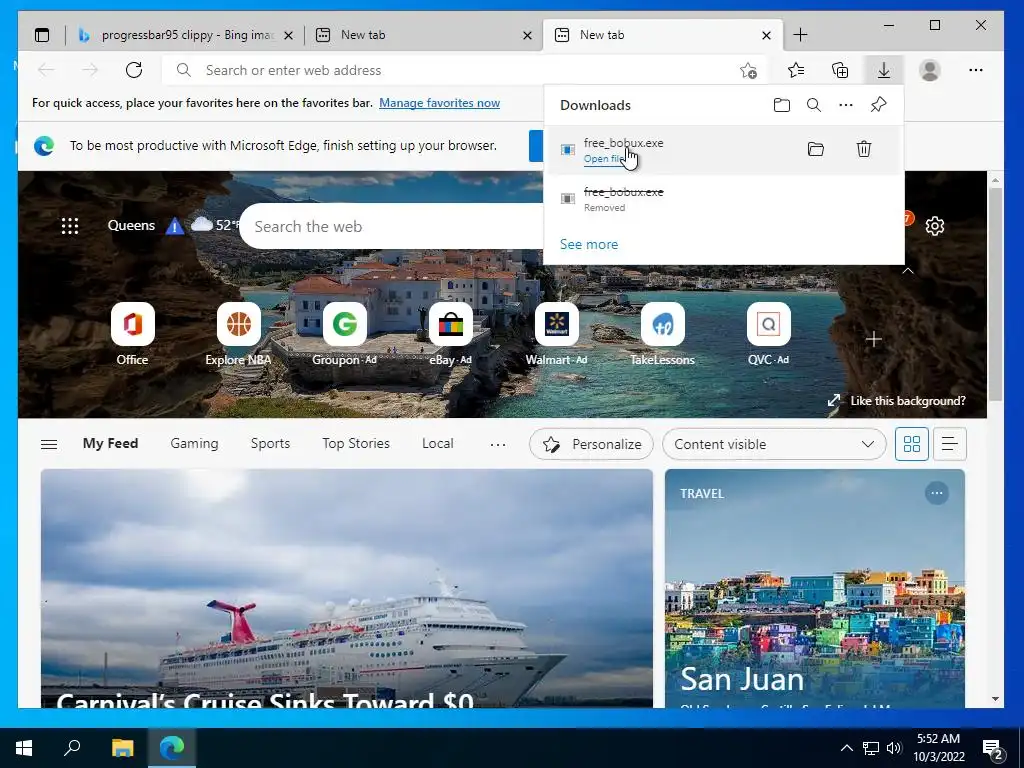This screenshot has height=768, width=1024.
Task: Open File Explorer from taskbar
Action: click(x=122, y=748)
